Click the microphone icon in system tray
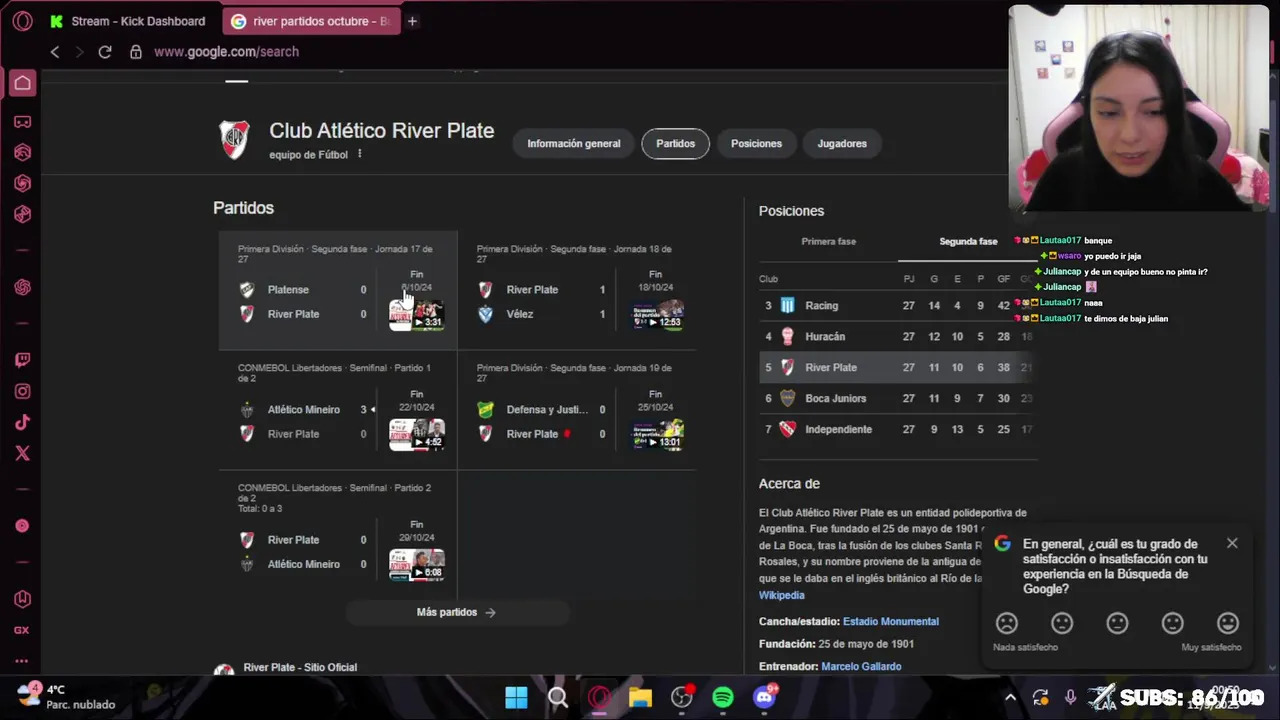 1070,697
